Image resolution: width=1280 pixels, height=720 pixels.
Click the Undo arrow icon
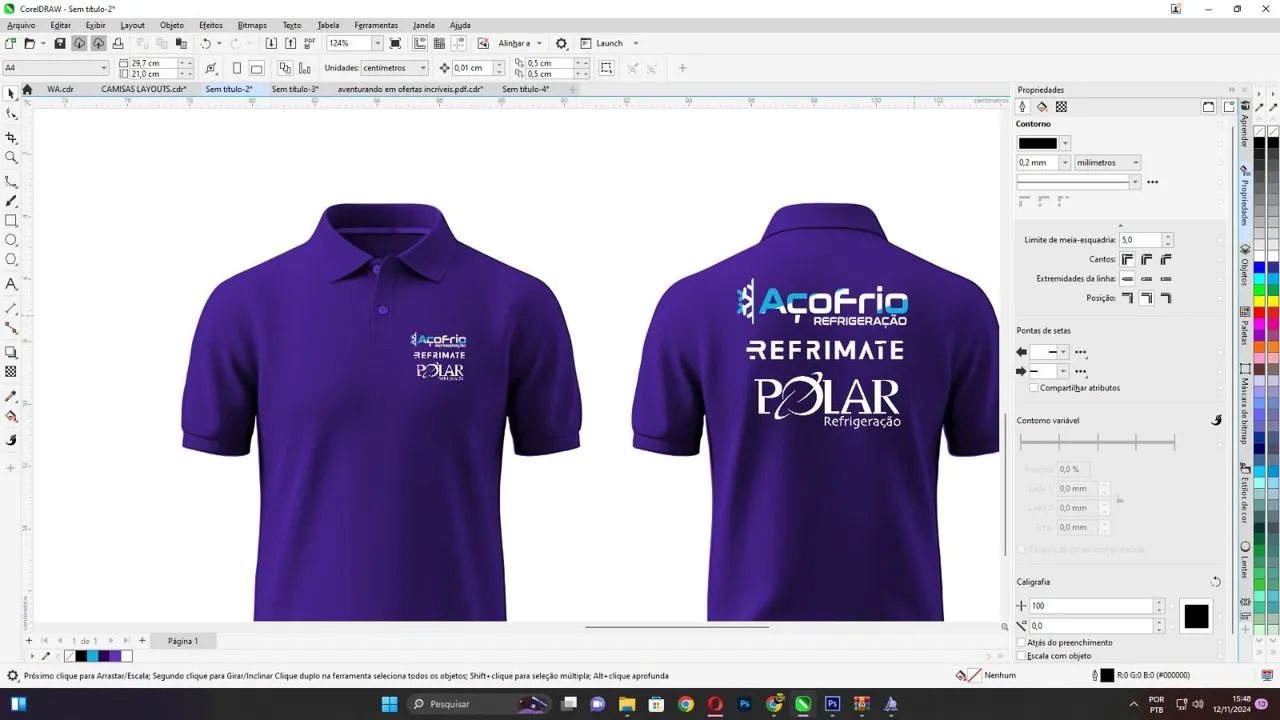tap(206, 44)
